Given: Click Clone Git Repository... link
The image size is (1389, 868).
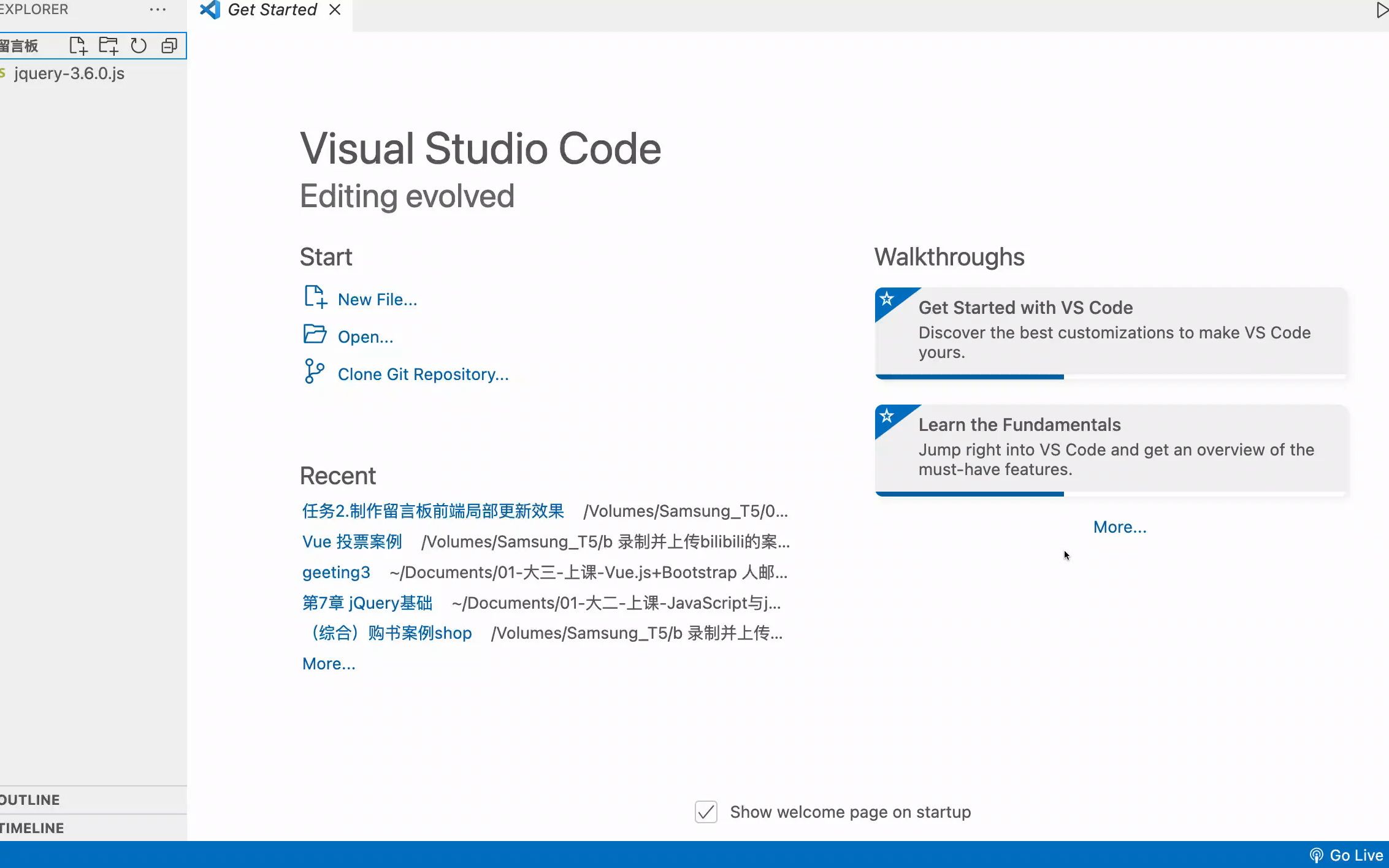Looking at the screenshot, I should tap(423, 375).
